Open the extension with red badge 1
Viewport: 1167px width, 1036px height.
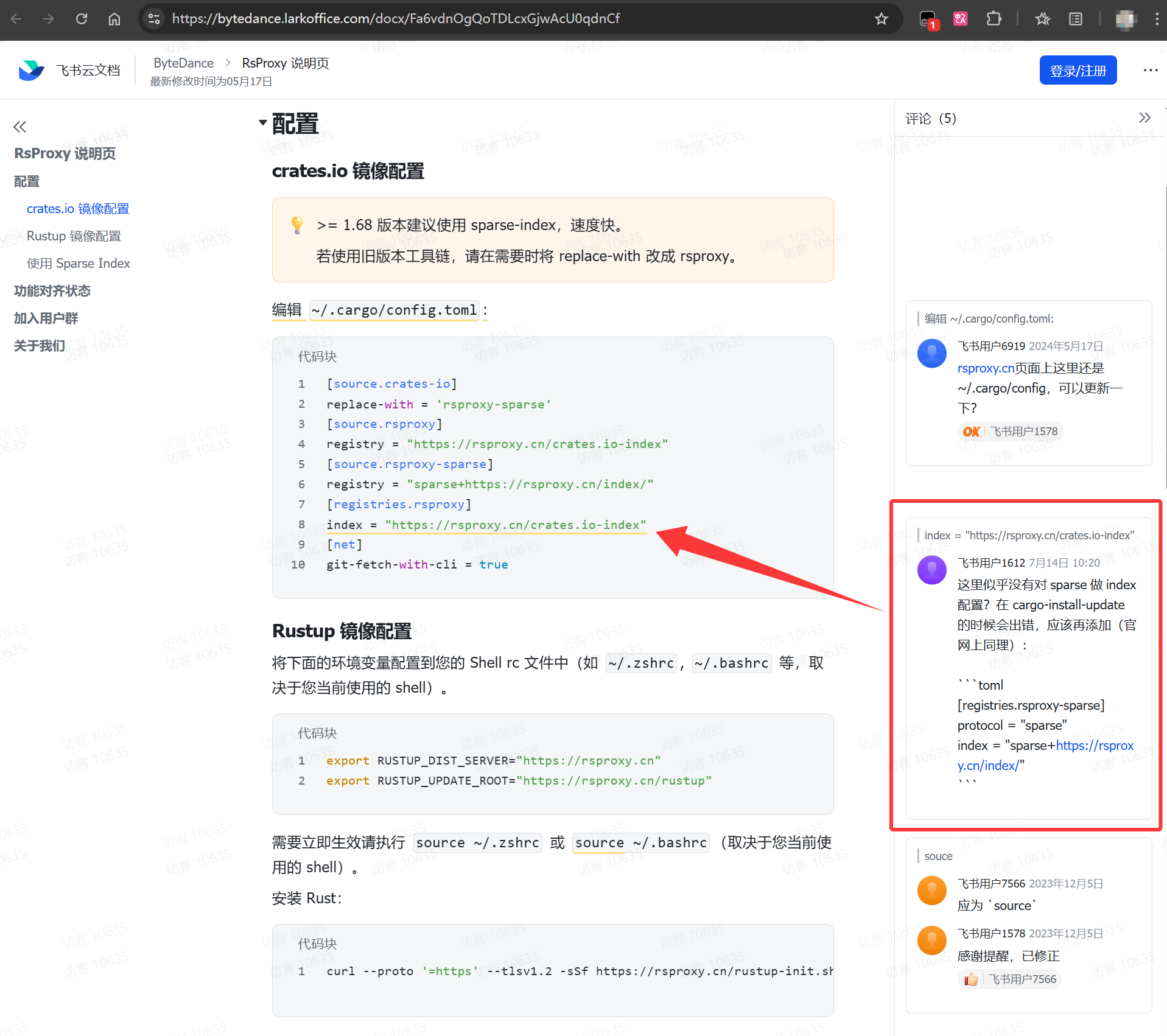(928, 19)
